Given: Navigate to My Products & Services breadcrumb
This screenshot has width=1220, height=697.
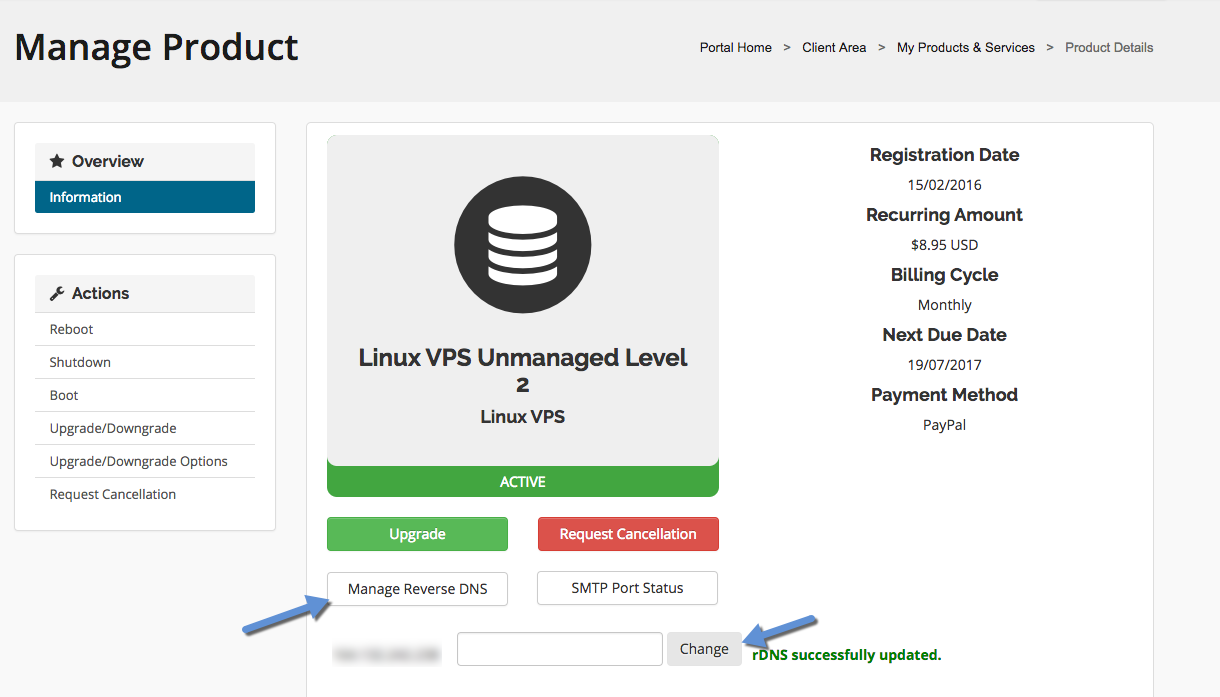Looking at the screenshot, I should pyautogui.click(x=965, y=47).
